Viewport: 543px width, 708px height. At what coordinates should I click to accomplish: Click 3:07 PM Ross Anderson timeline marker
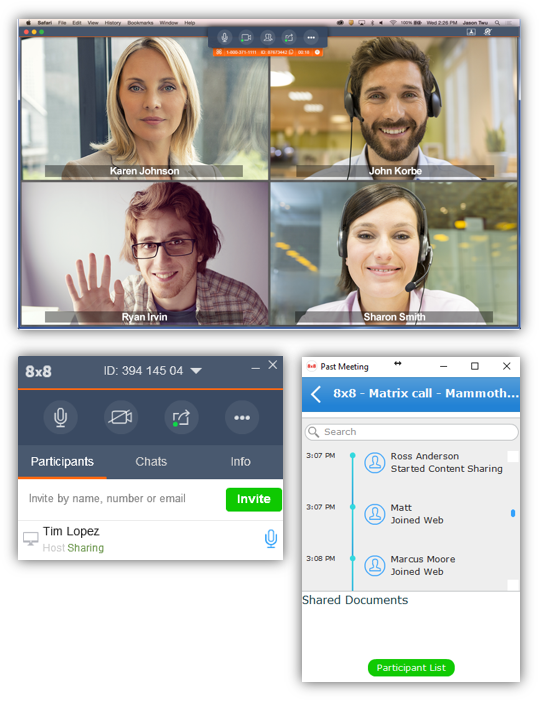click(353, 456)
